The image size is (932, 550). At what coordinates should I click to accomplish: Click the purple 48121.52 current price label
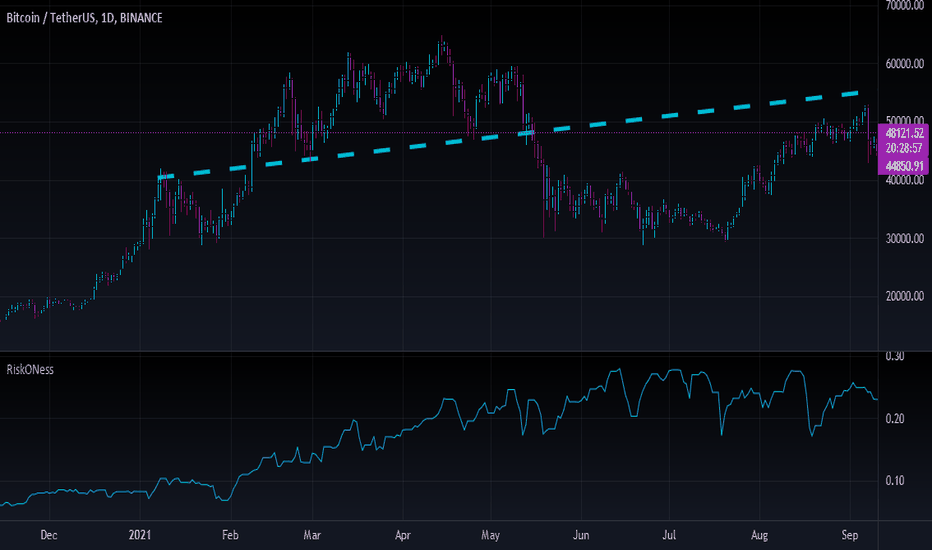point(903,133)
